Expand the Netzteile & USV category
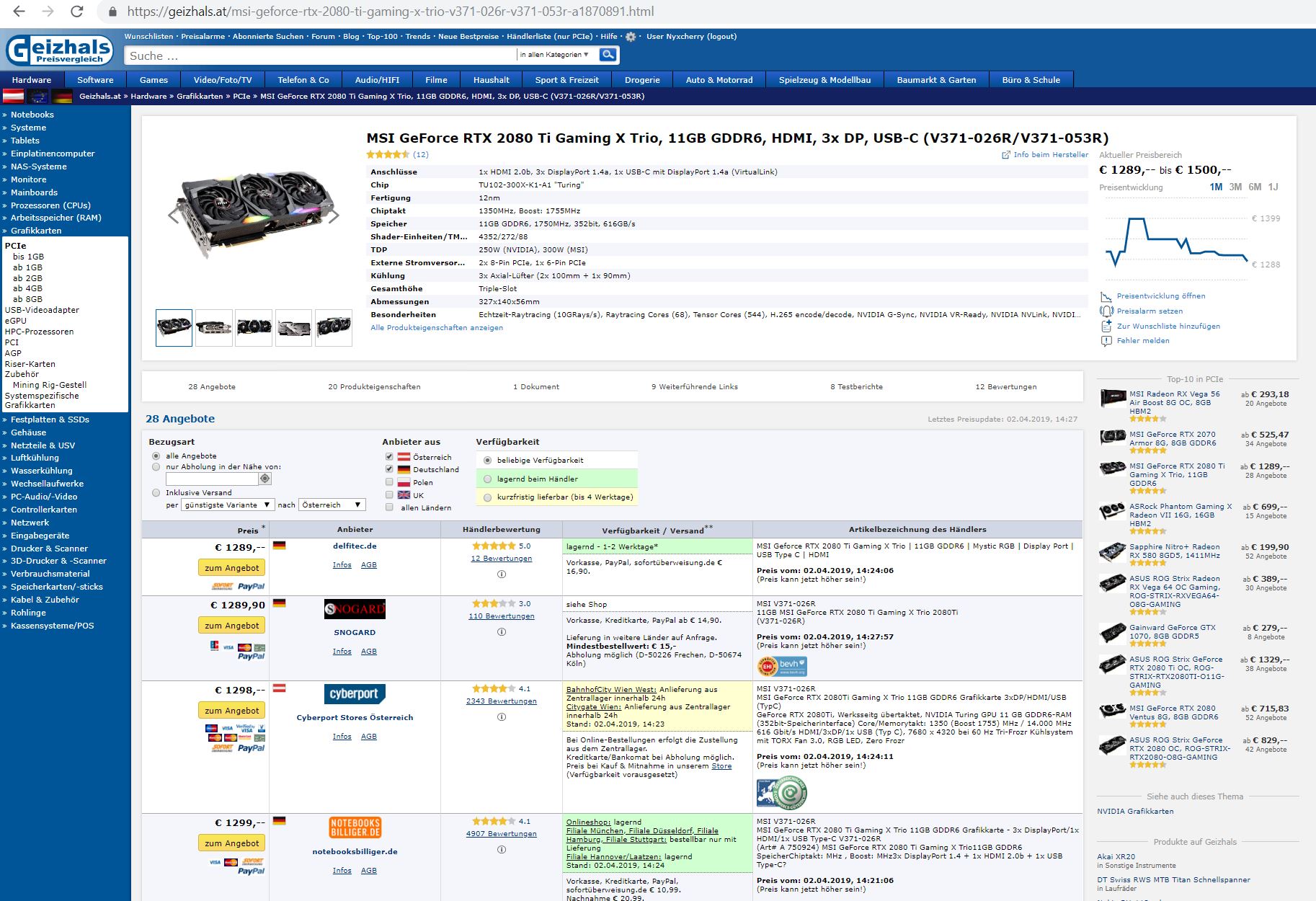The width and height of the screenshot is (1316, 901). (43, 445)
